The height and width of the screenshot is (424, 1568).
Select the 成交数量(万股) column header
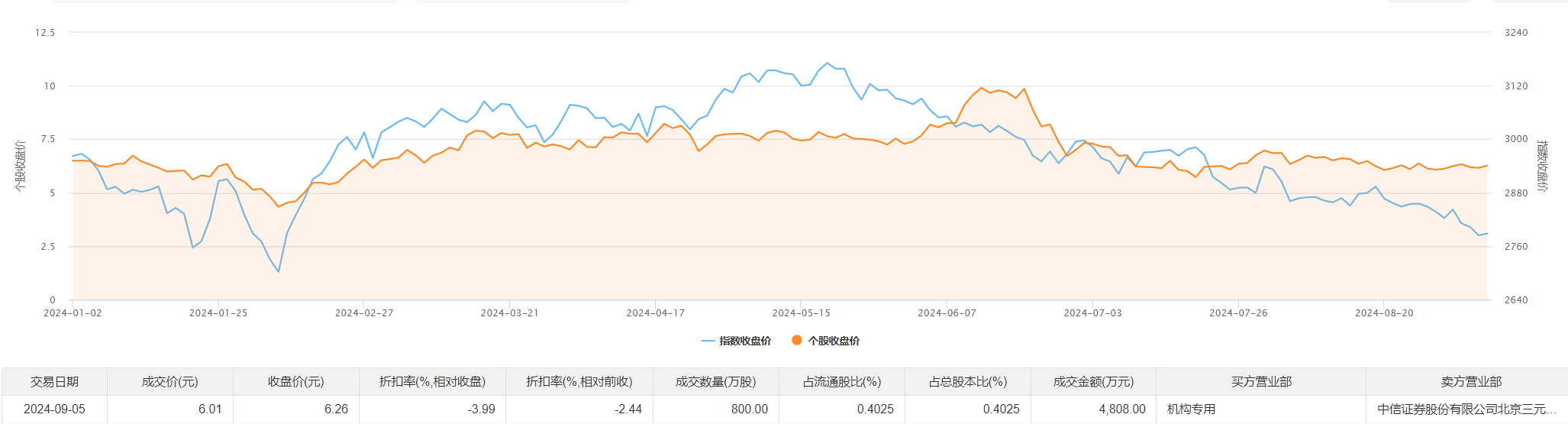[x=715, y=381]
